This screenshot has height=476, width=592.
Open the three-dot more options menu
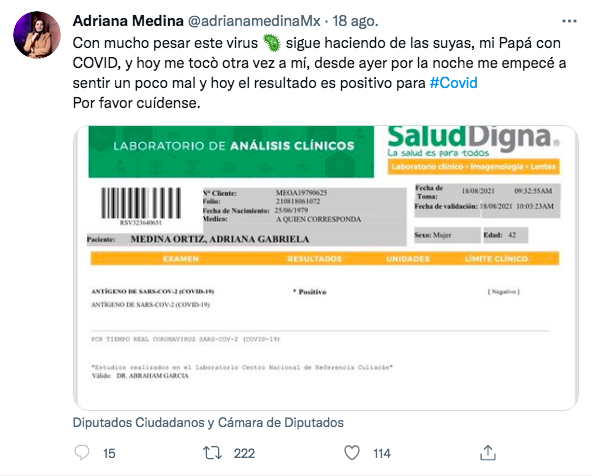[569, 21]
